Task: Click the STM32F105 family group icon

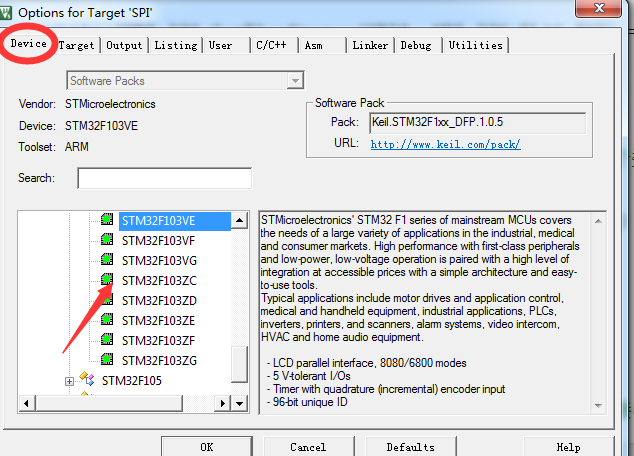Action: (88, 380)
